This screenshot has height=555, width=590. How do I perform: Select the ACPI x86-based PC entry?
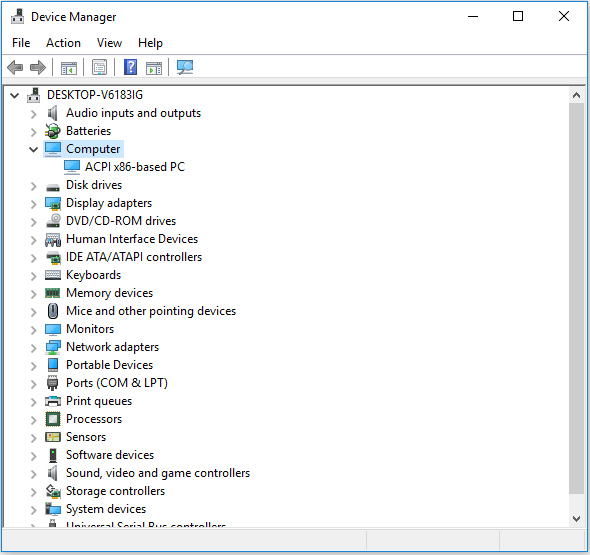click(x=135, y=167)
